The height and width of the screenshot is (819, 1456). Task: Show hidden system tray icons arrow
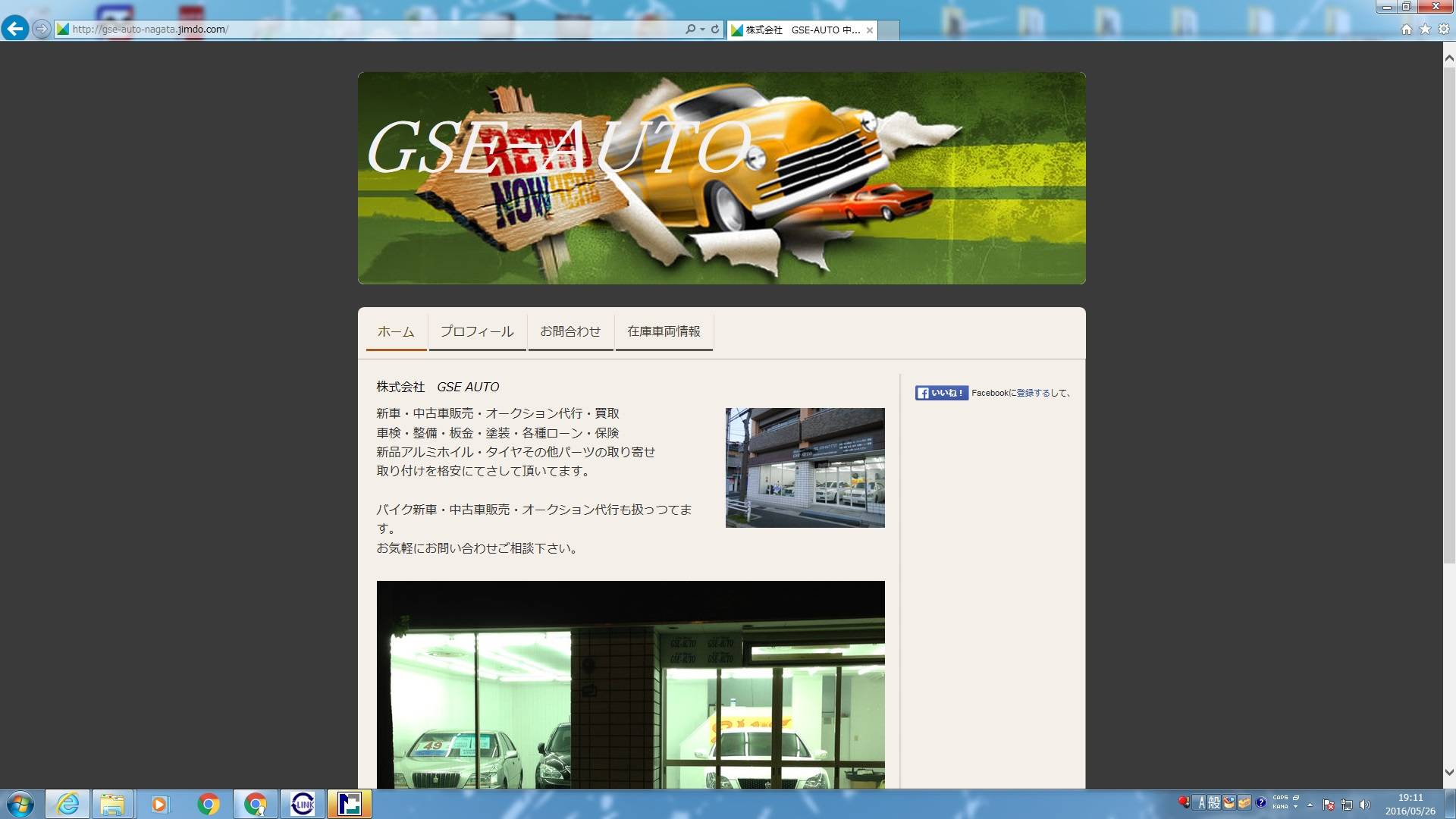pyautogui.click(x=1310, y=805)
